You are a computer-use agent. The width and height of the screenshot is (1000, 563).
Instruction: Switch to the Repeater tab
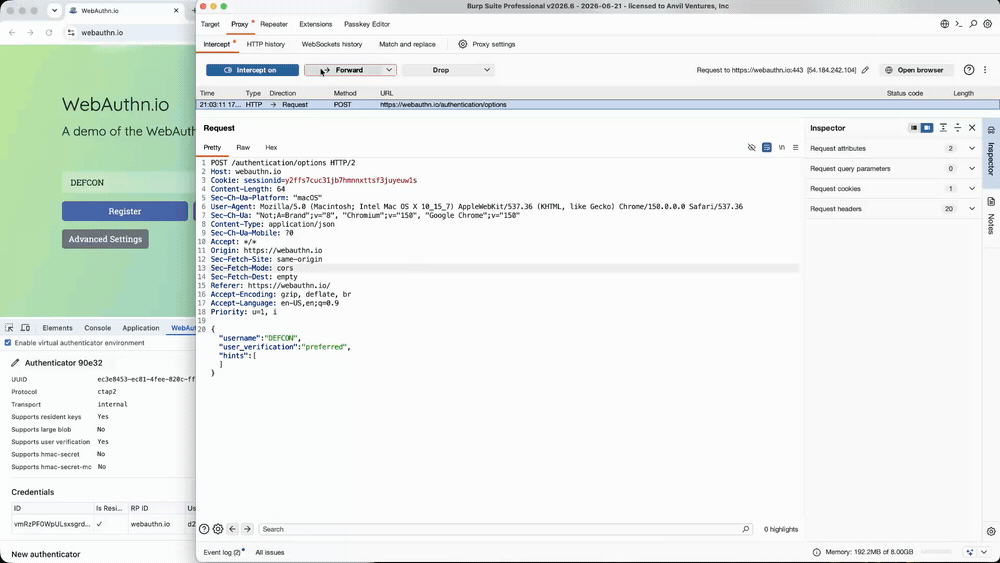click(274, 24)
